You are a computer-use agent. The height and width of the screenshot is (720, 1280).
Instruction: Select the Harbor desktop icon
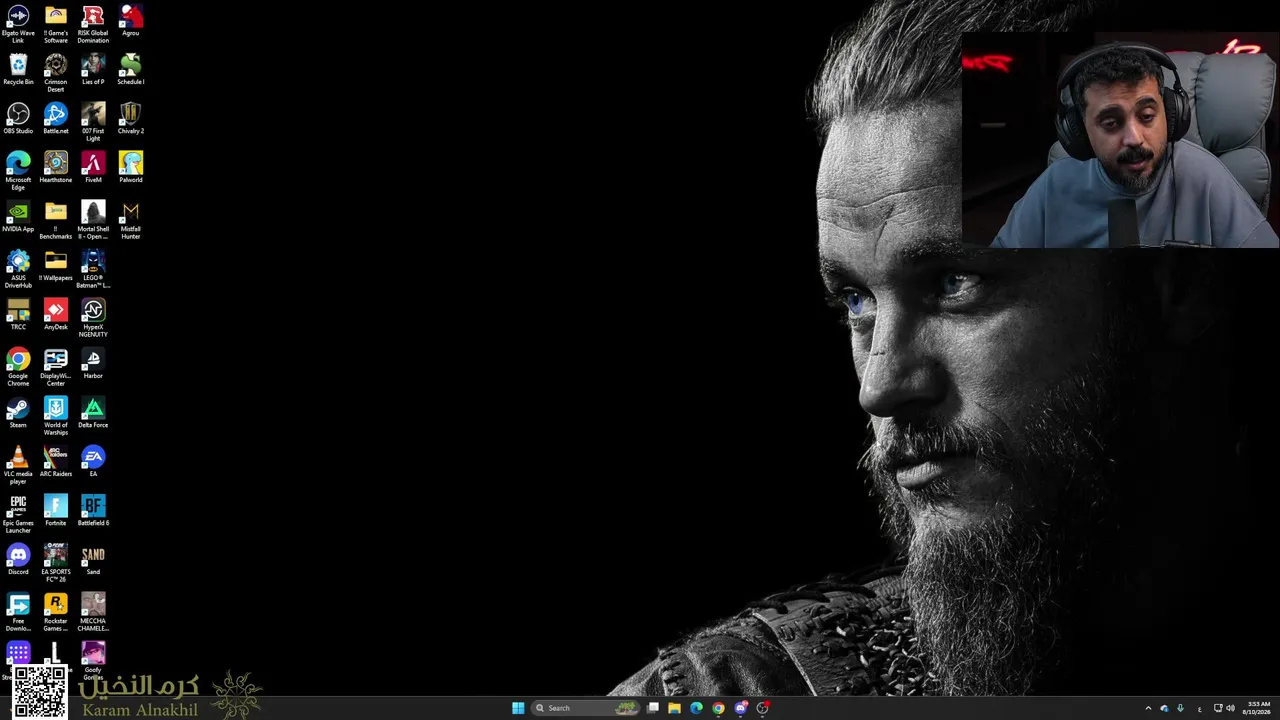(x=93, y=364)
